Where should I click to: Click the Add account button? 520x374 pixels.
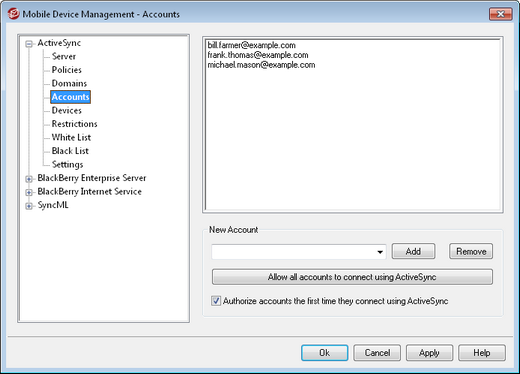(x=413, y=251)
